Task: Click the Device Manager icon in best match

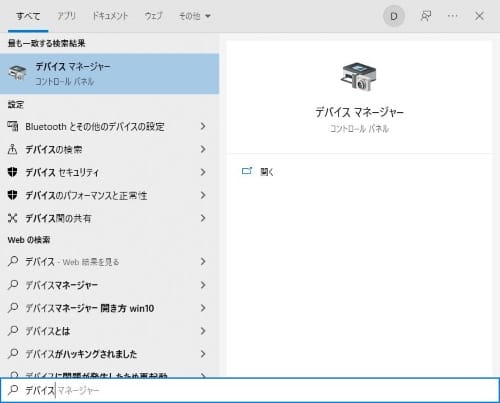Action: (17, 73)
